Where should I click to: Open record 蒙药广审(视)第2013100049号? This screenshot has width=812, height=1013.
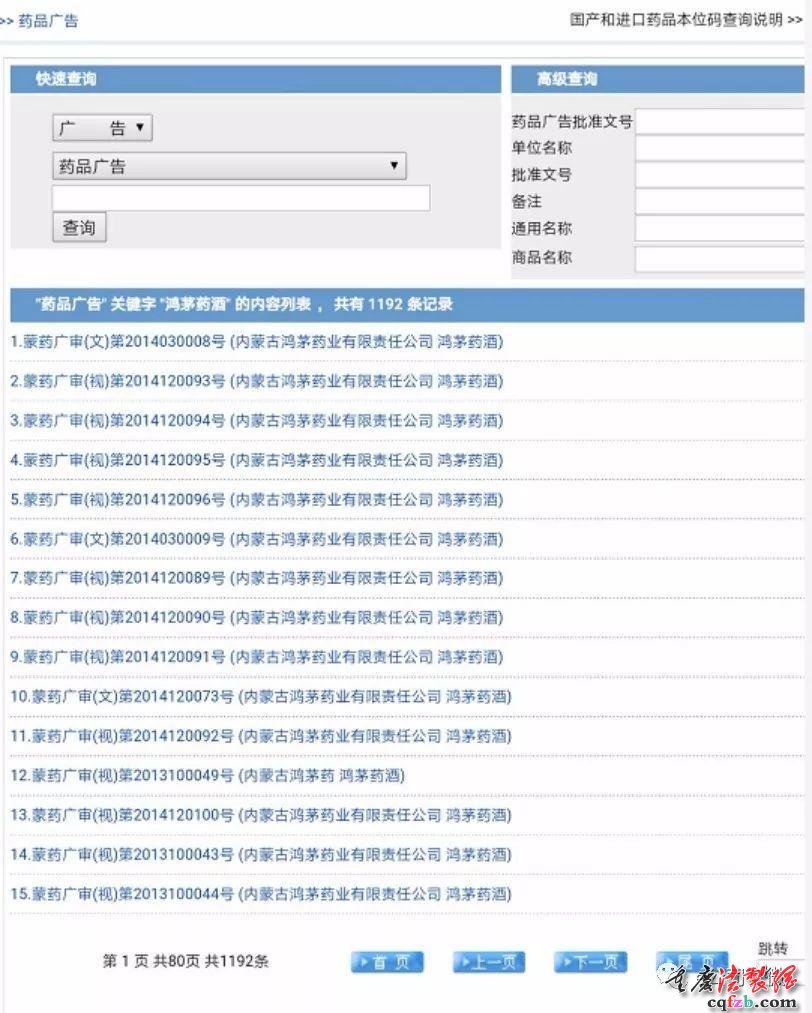coord(207,775)
